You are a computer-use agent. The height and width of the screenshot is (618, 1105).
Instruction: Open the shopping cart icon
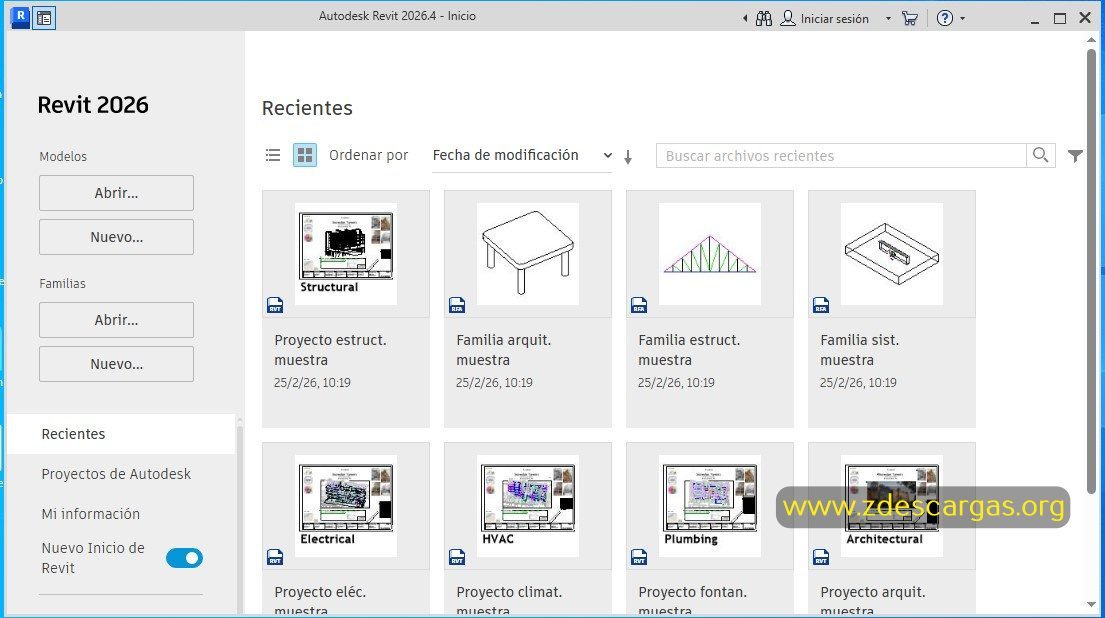coord(910,18)
